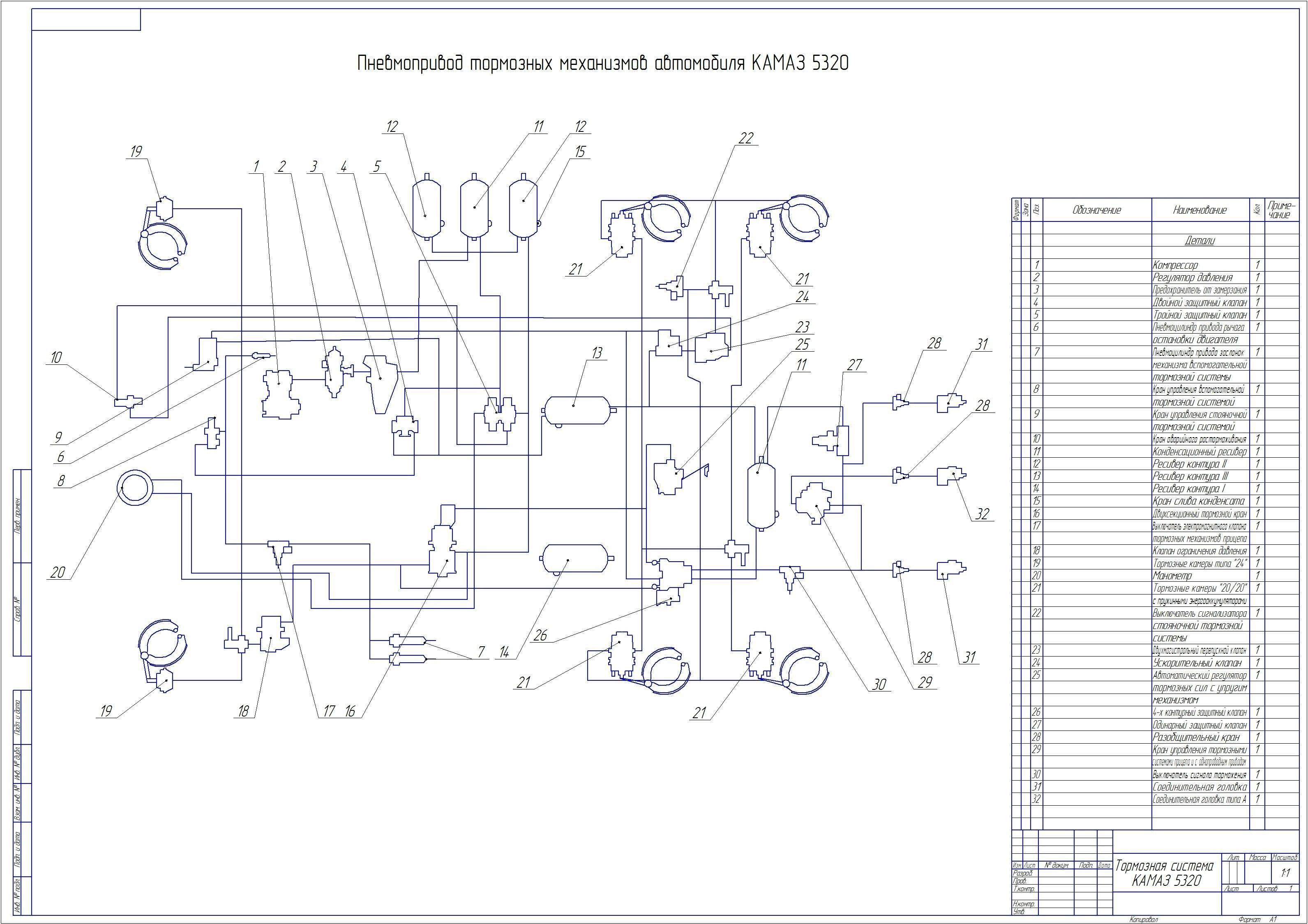Select the manometer circle symbol
Screen dimensions: 1308x924
click(136, 487)
